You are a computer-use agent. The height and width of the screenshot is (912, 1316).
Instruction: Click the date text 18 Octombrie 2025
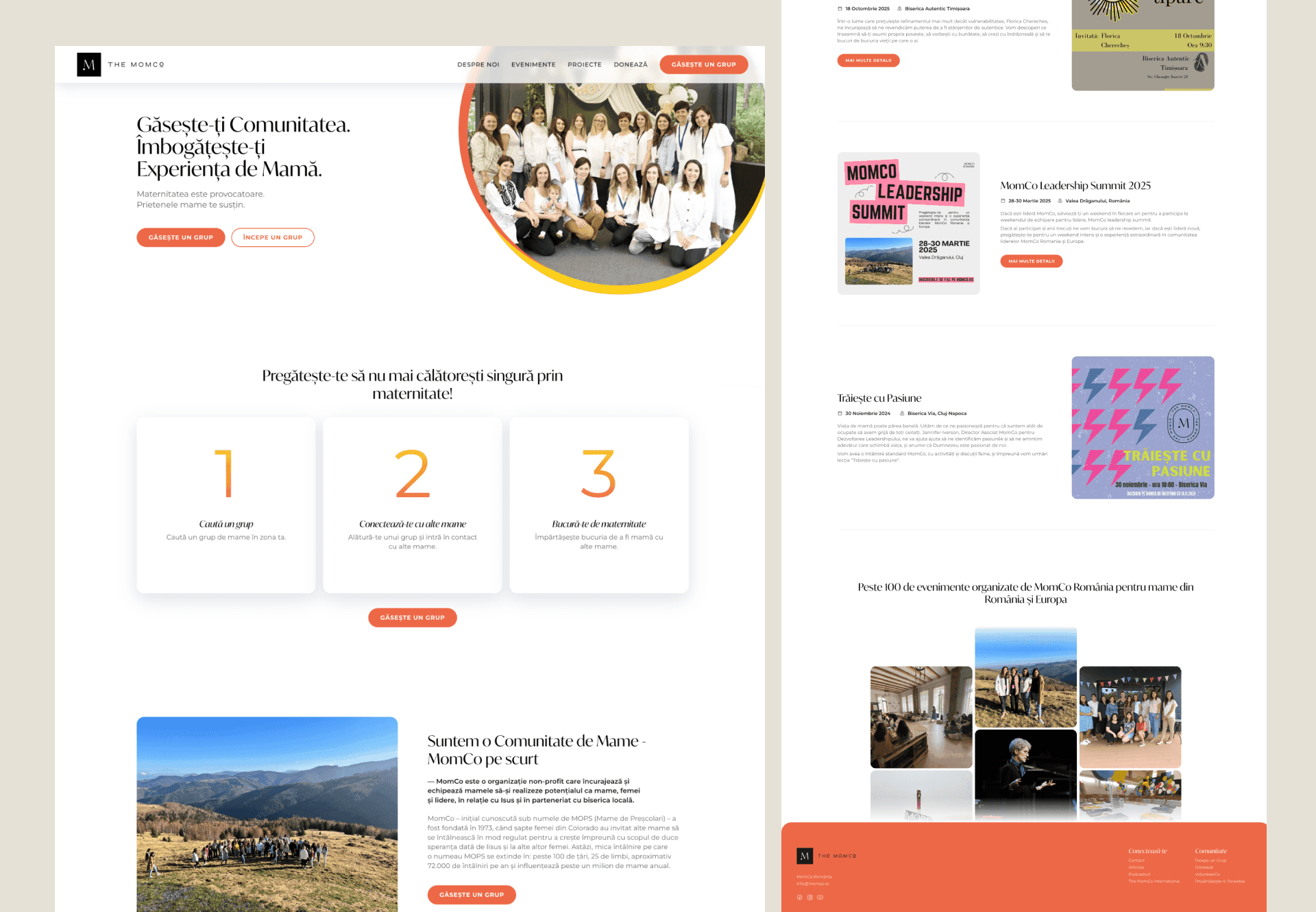coord(867,9)
